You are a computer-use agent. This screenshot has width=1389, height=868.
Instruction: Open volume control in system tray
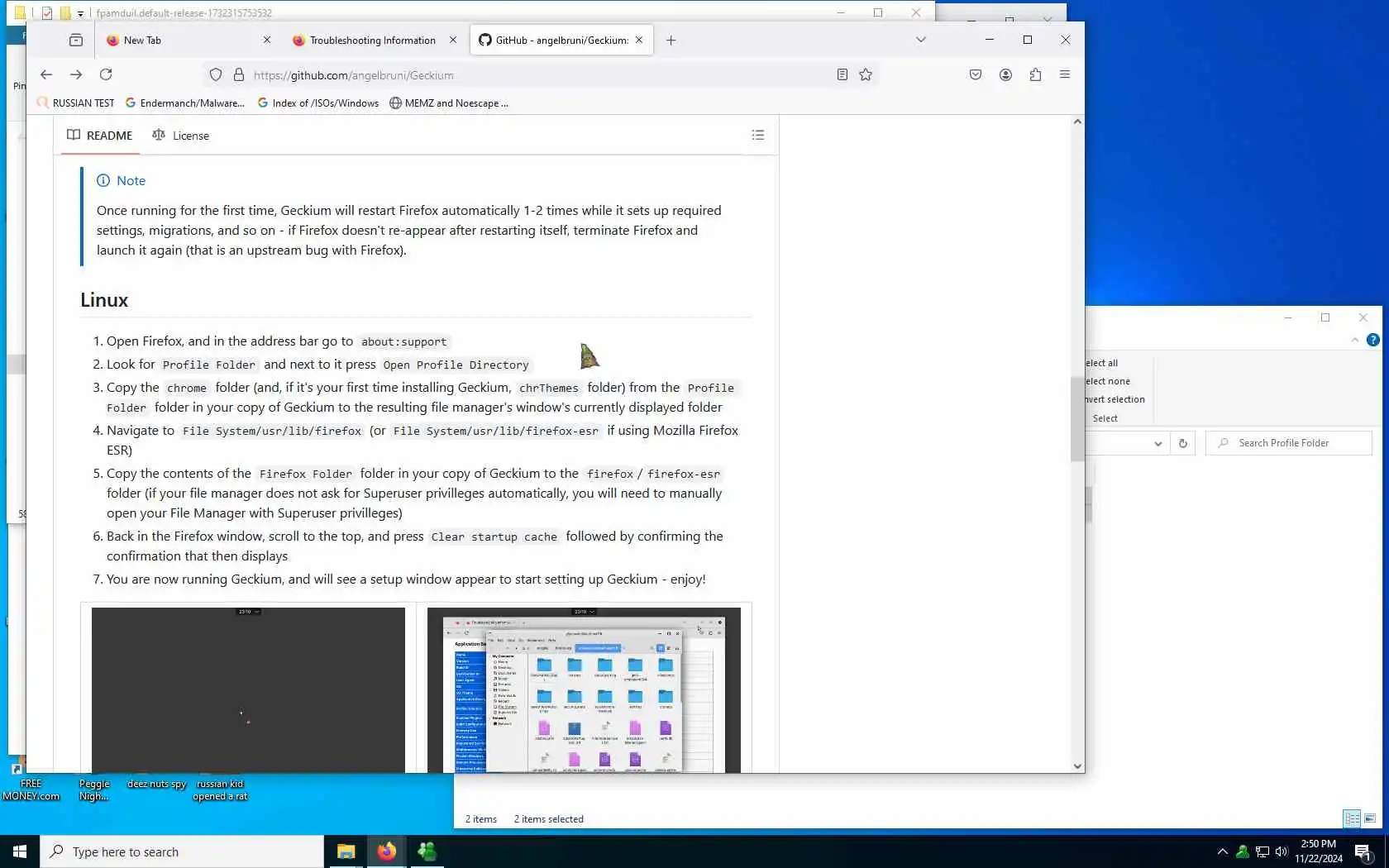(x=1282, y=851)
